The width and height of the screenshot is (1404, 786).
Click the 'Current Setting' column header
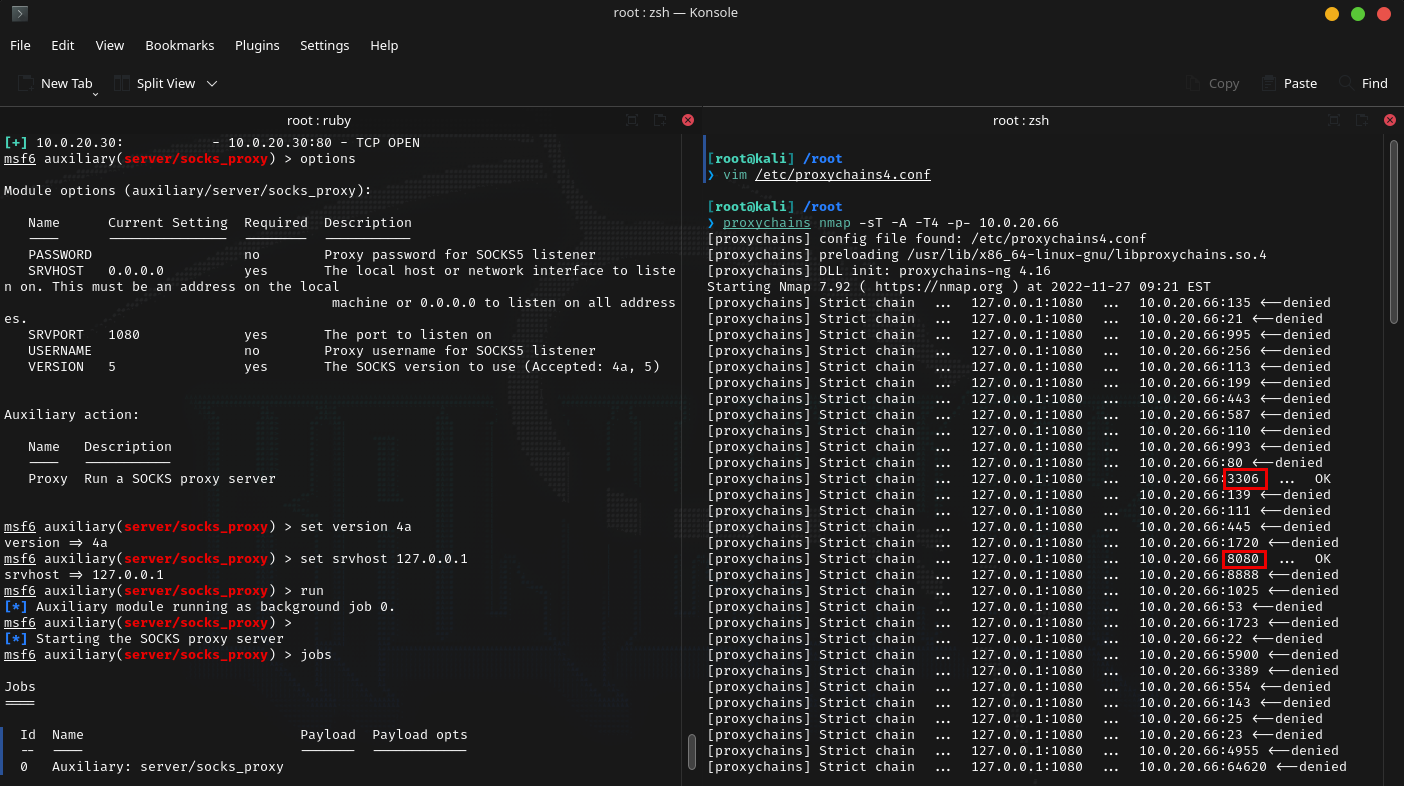click(168, 223)
